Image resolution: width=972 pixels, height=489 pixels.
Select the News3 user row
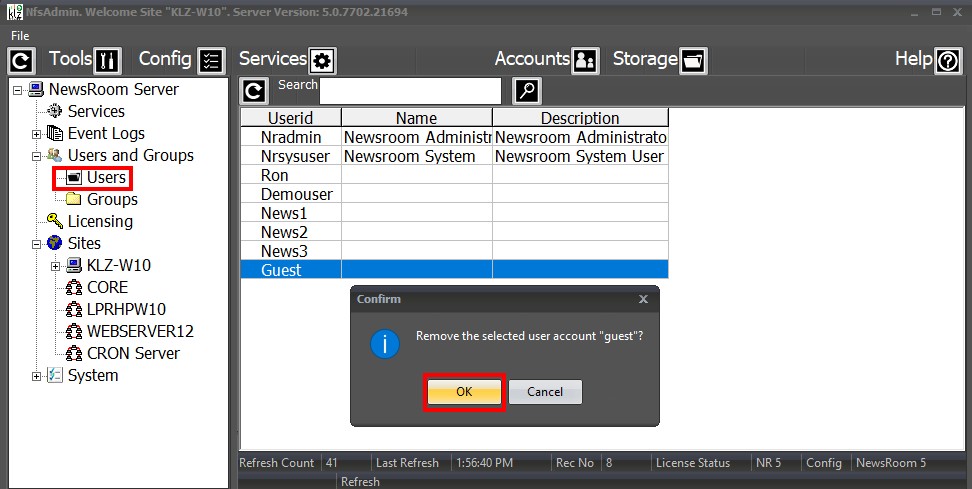point(454,251)
